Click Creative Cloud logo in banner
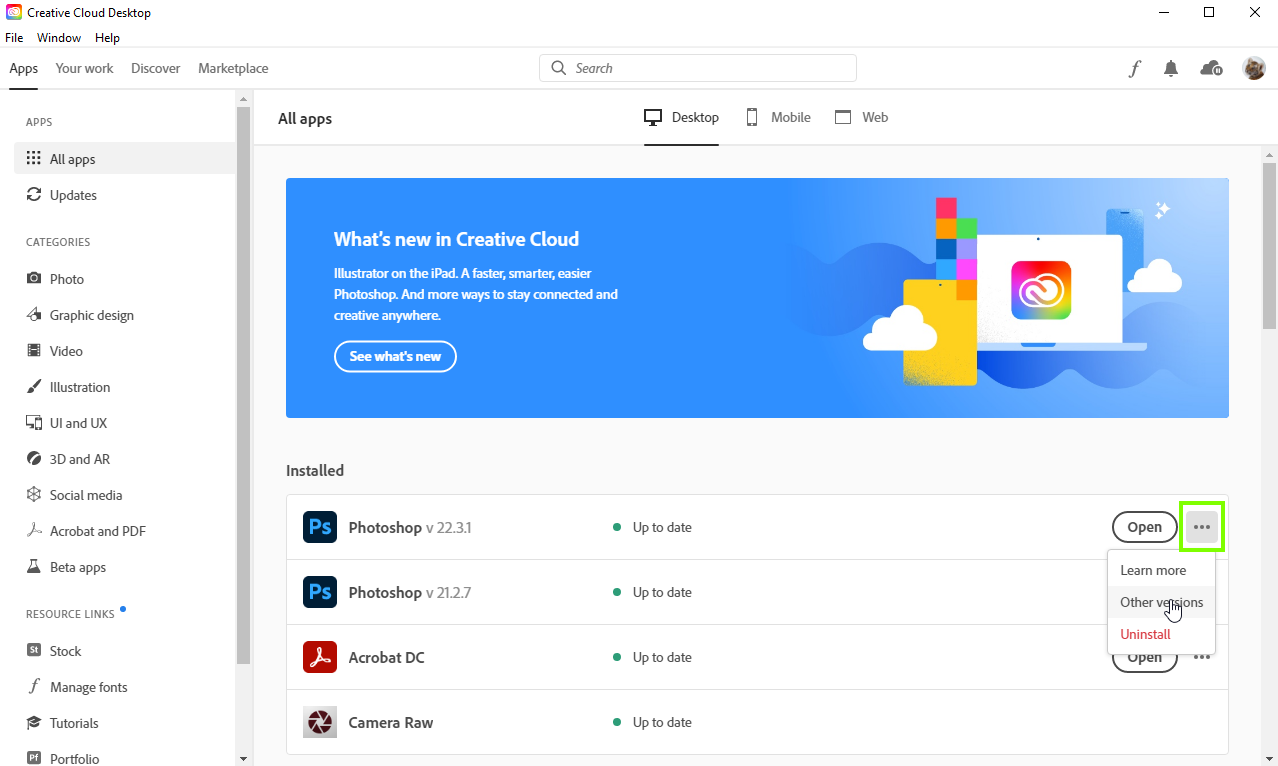1278x766 pixels. pos(1041,290)
